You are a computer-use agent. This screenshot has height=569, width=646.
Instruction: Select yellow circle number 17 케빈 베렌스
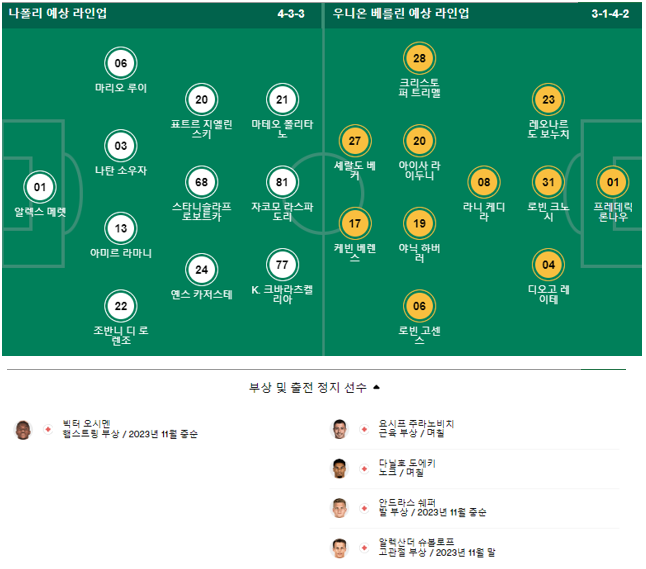(355, 223)
